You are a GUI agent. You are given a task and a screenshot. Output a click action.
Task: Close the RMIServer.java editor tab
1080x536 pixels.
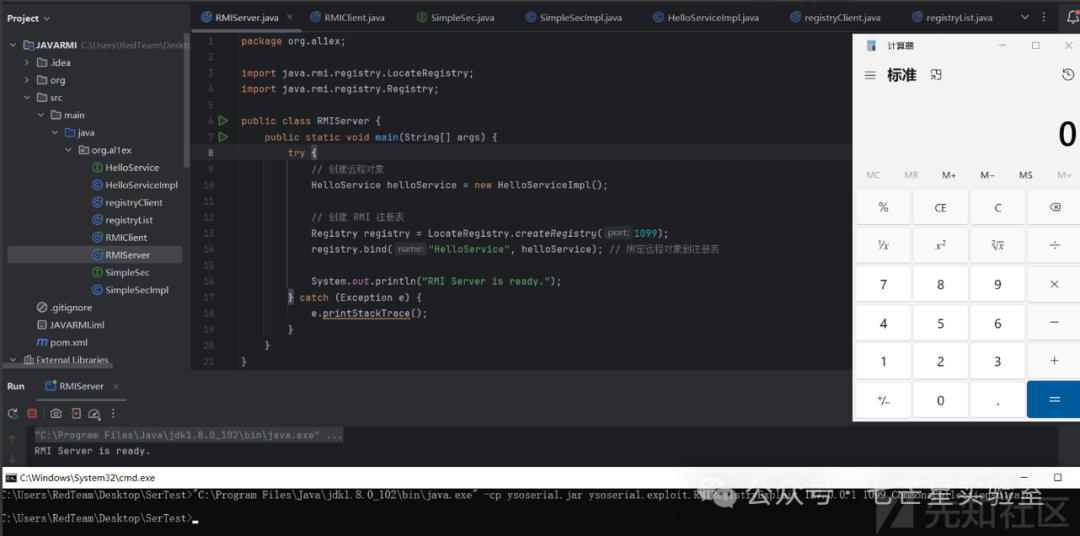click(x=290, y=17)
